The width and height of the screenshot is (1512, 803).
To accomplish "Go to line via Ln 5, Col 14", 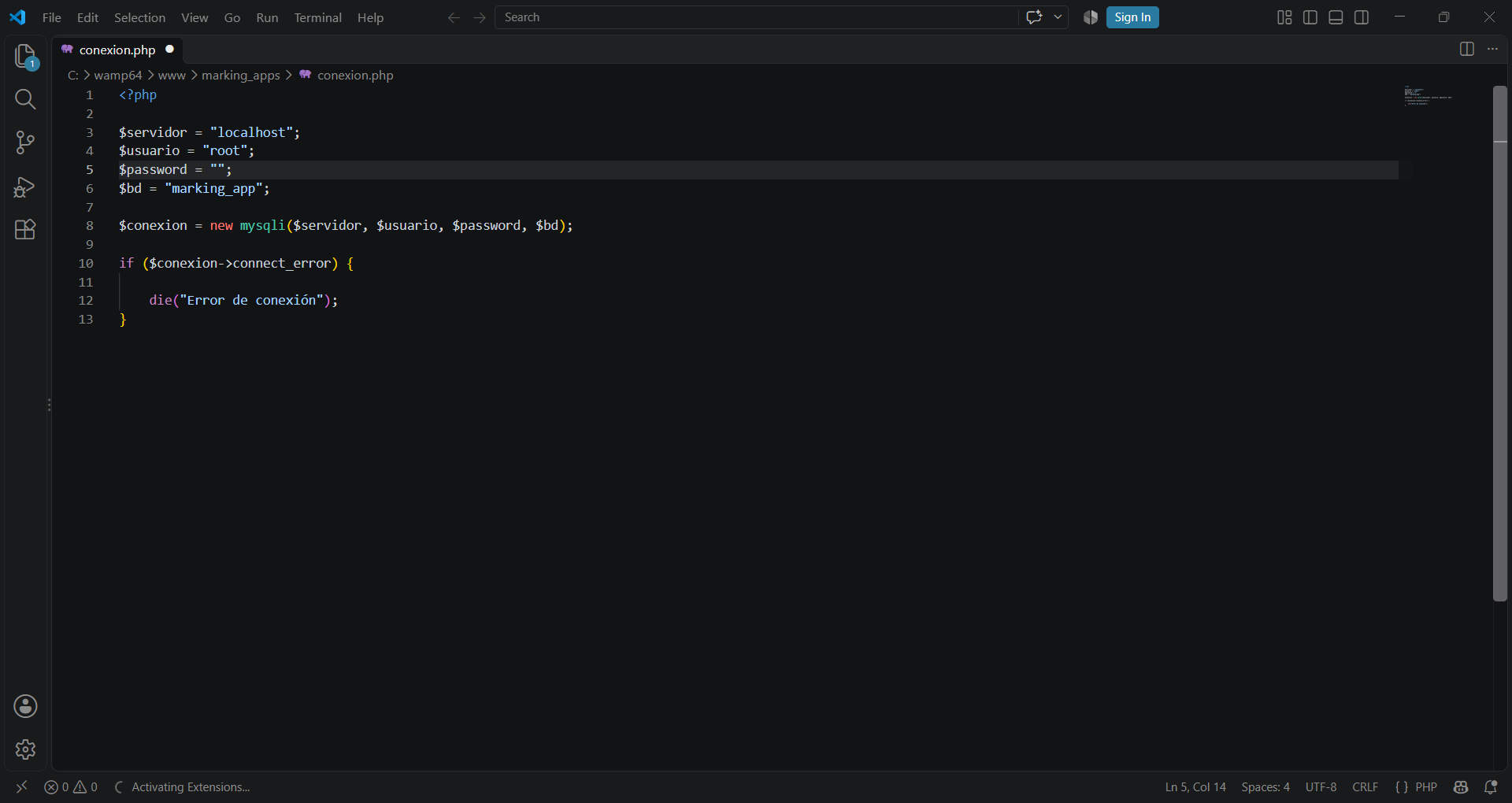I will [1195, 786].
